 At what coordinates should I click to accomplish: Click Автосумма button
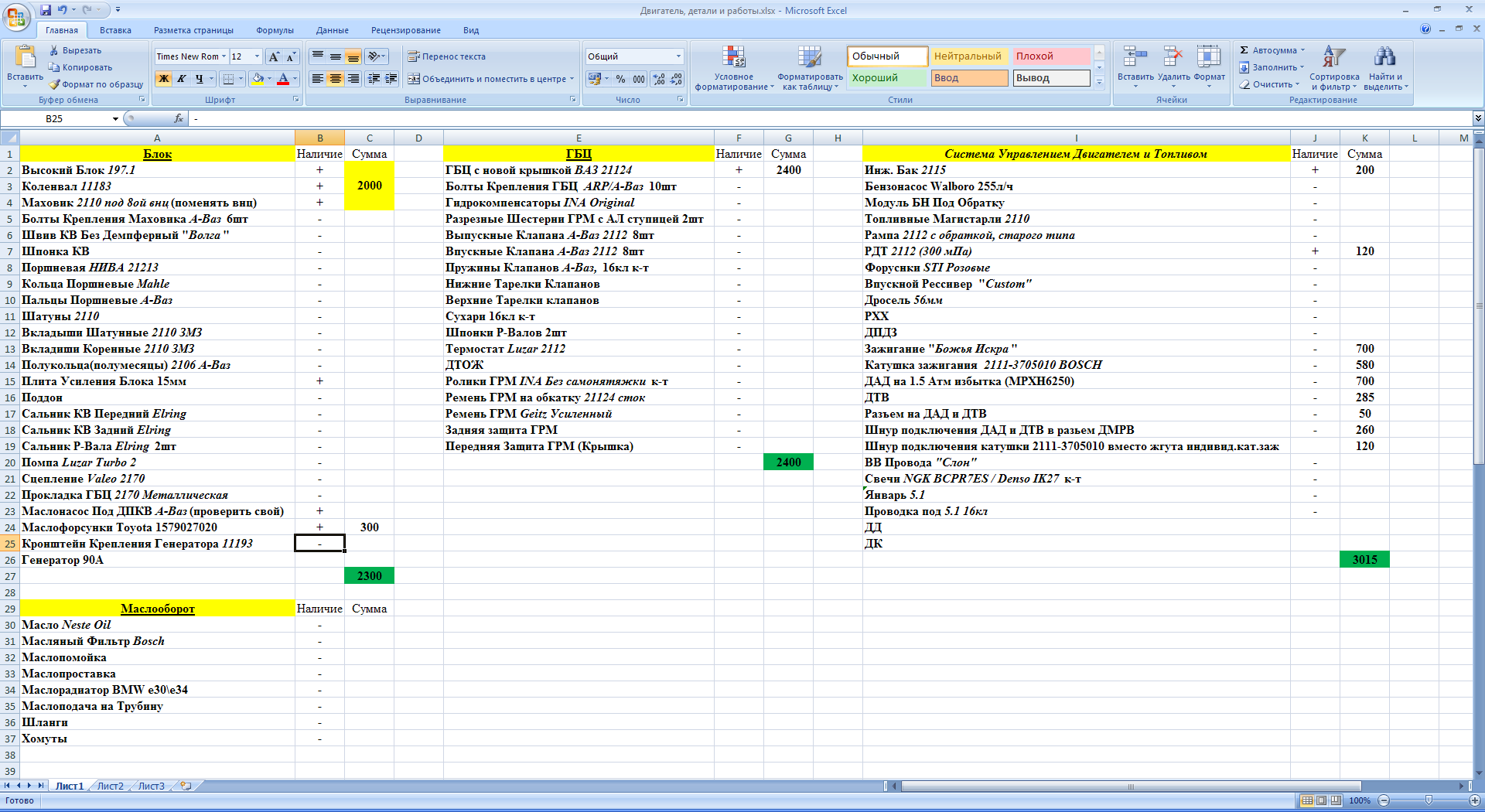pos(1272,50)
